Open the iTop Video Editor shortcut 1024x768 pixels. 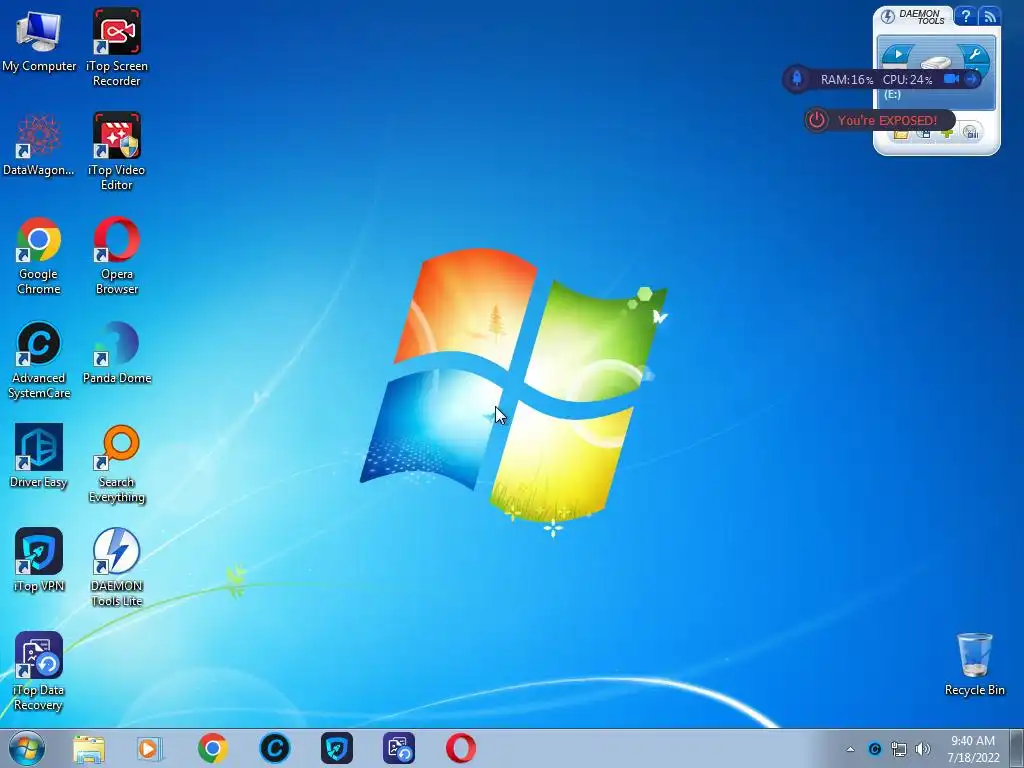pyautogui.click(x=116, y=152)
